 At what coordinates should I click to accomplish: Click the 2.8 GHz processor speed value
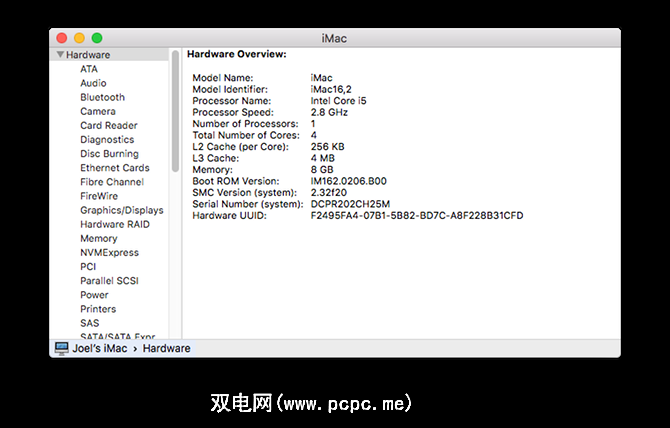[329, 112]
